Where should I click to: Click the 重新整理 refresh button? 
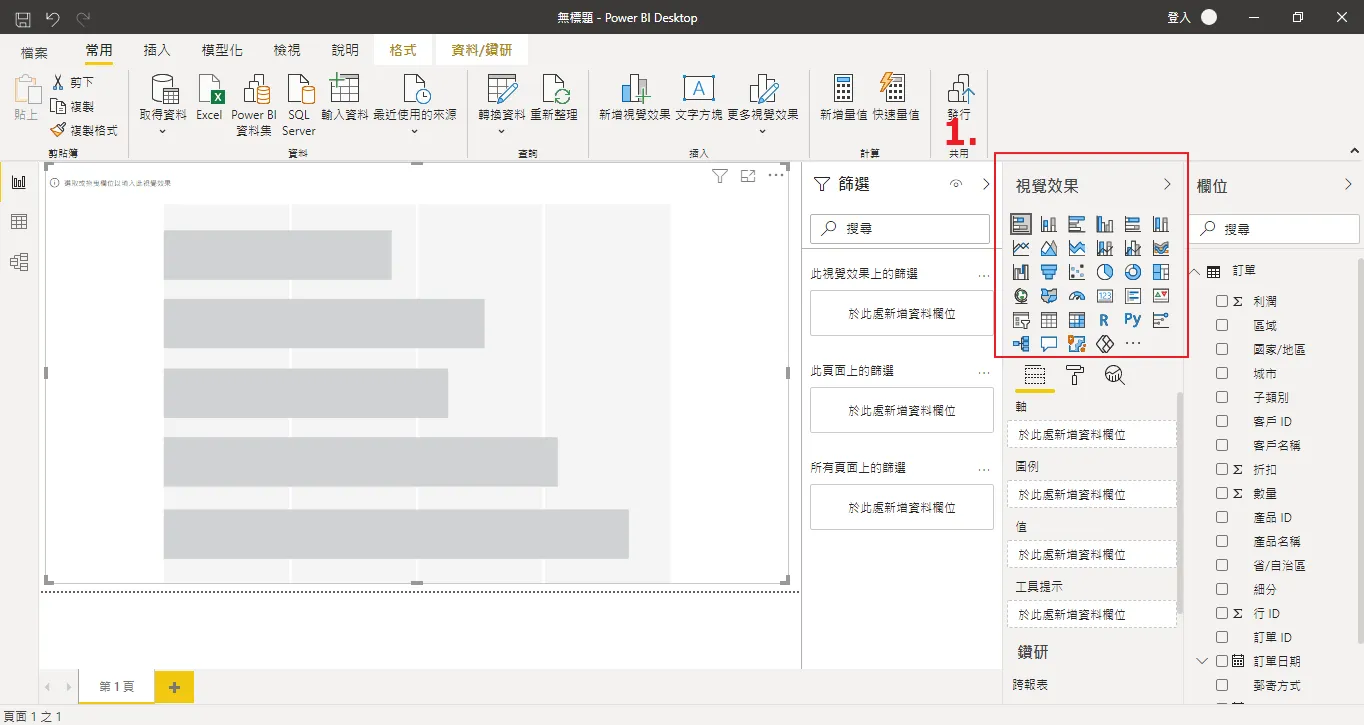(x=554, y=98)
